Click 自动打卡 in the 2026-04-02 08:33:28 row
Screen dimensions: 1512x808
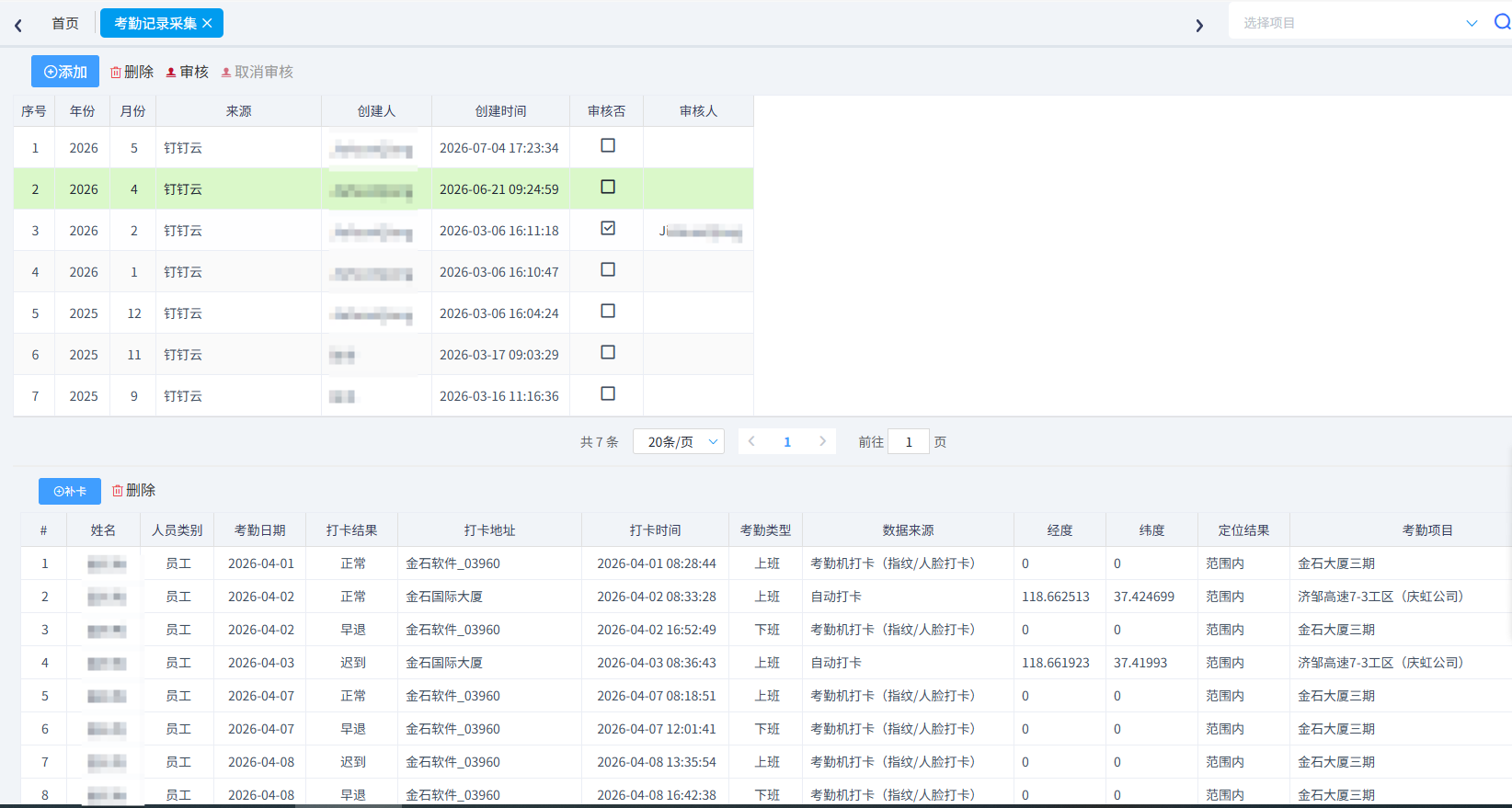click(836, 597)
